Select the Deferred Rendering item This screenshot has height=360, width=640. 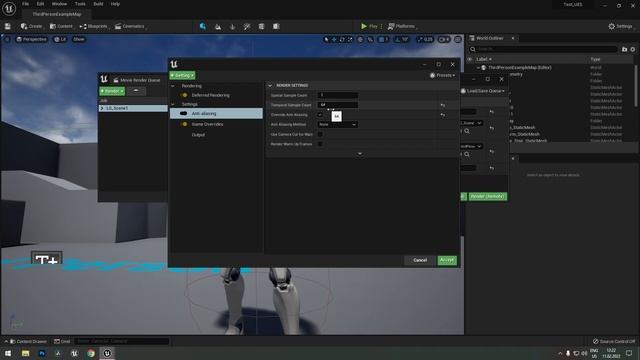[210, 96]
